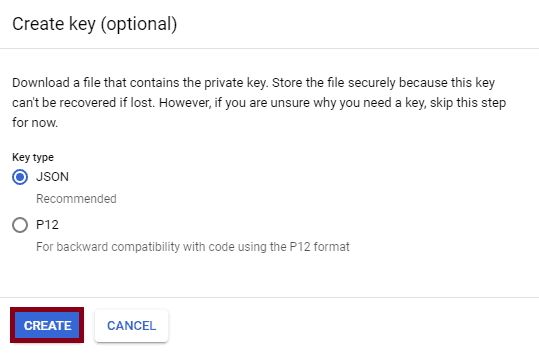Click the P12 label text
Image resolution: width=539 pixels, height=360 pixels.
pos(47,225)
